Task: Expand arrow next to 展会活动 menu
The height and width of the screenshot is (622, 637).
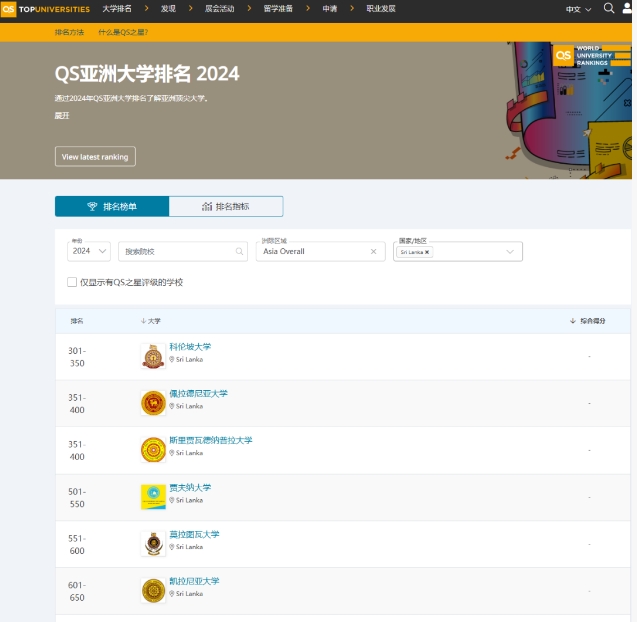Action: point(249,9)
